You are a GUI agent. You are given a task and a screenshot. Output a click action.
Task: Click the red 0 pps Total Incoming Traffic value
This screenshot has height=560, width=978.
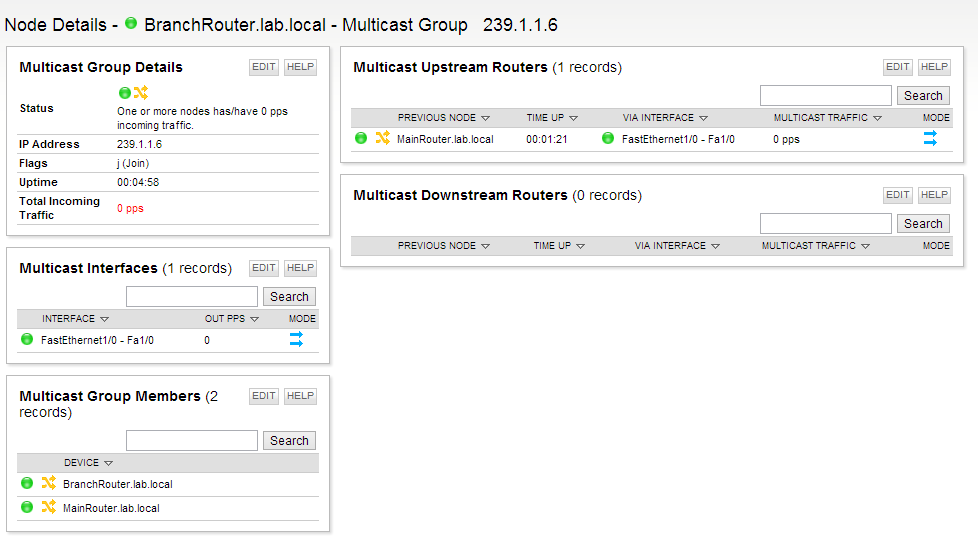[x=130, y=208]
